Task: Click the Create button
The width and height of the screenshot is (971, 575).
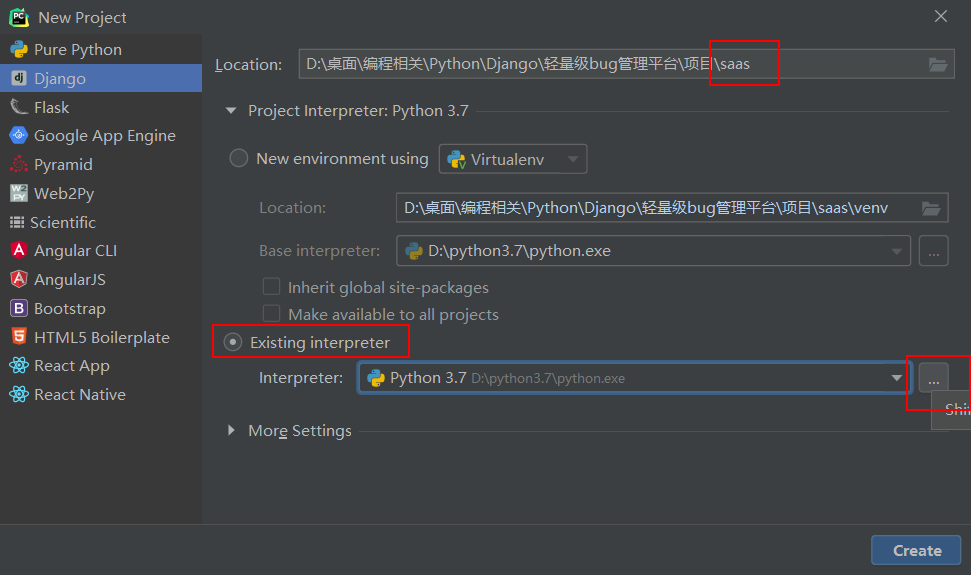Action: click(x=916, y=550)
